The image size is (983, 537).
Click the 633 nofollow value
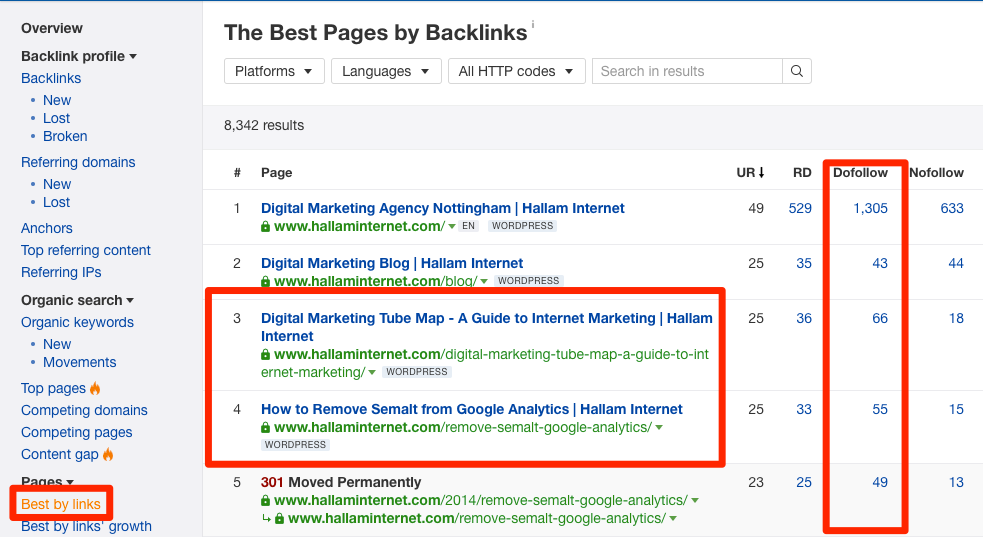click(x=952, y=208)
